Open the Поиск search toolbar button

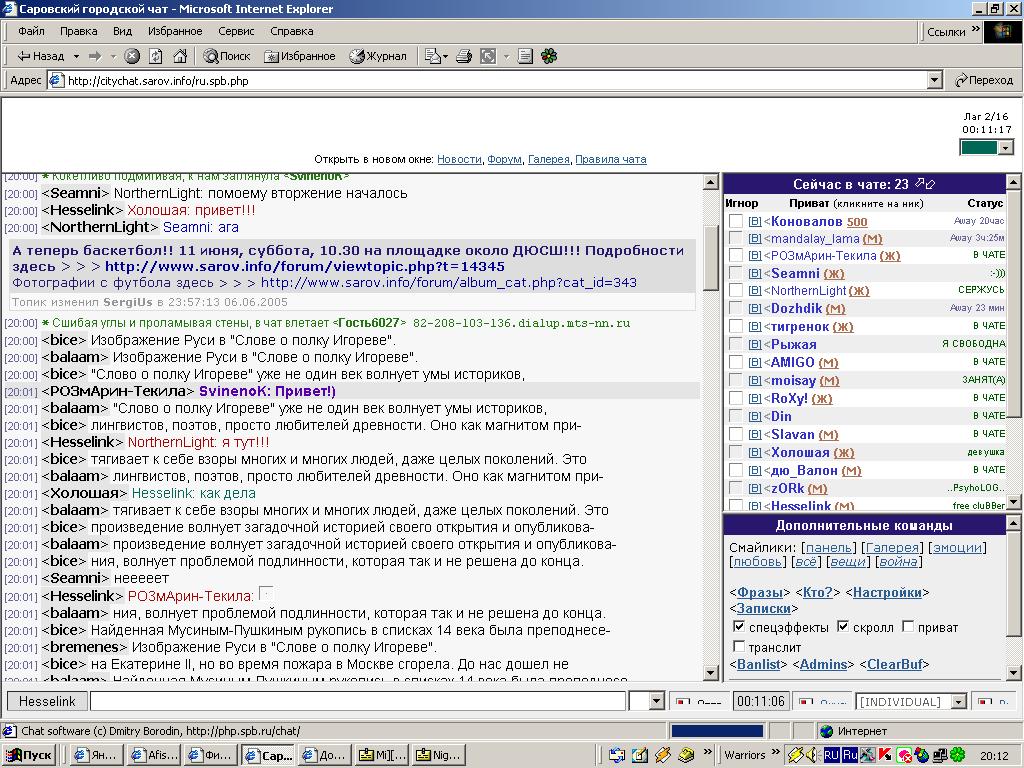(227, 57)
